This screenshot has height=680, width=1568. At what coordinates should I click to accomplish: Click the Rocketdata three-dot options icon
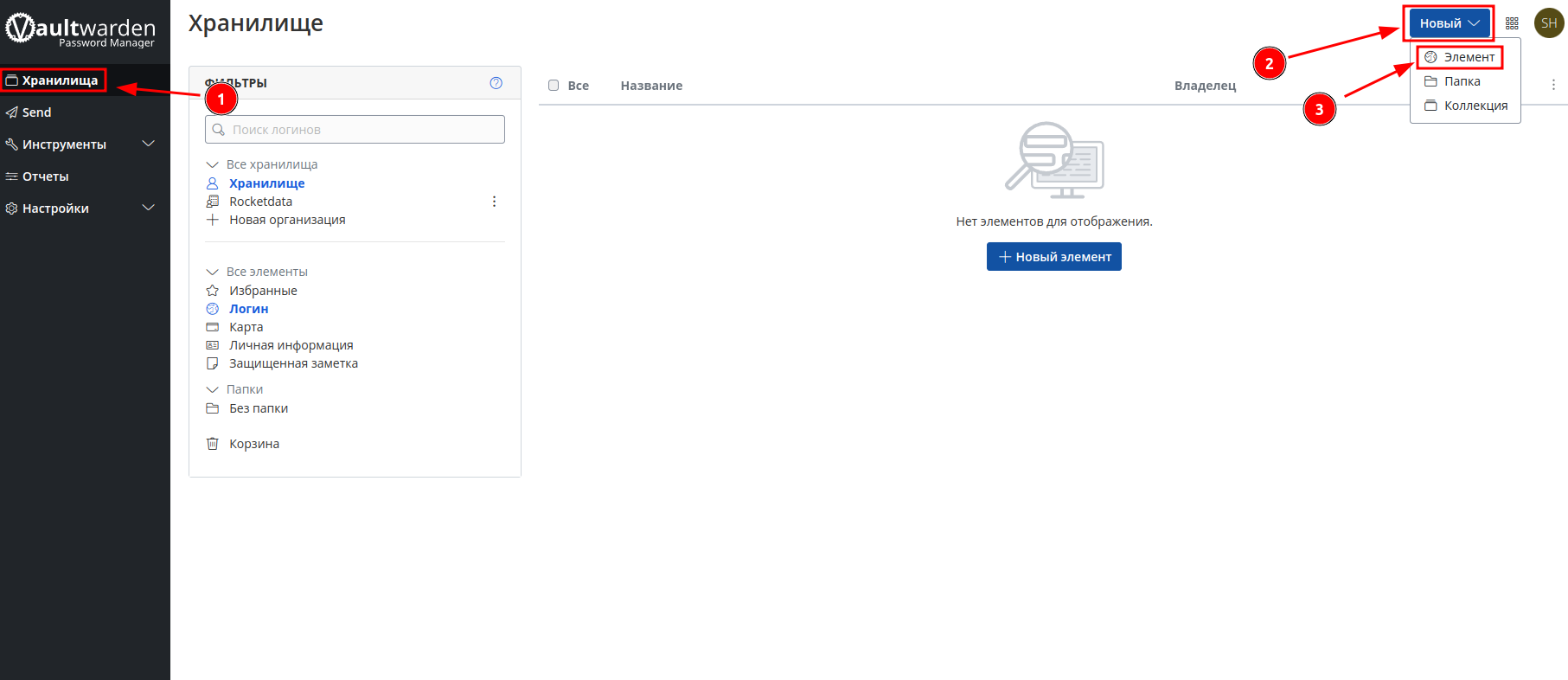(x=494, y=202)
